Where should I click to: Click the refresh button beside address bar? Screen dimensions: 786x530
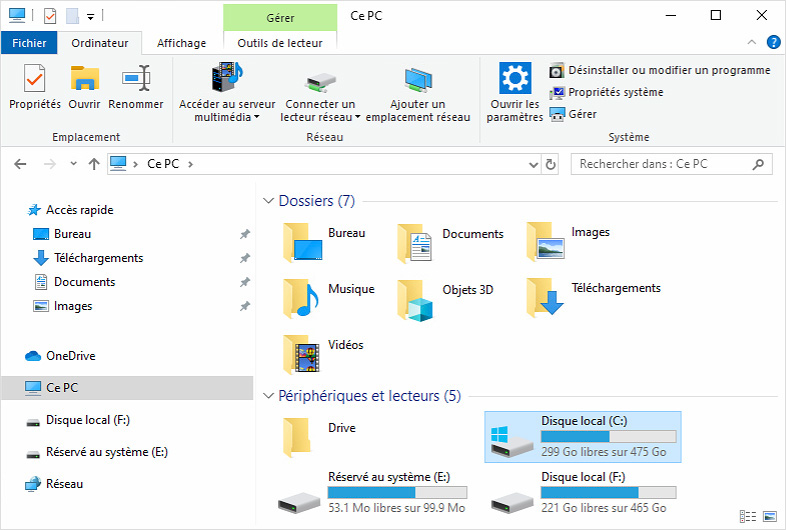[x=550, y=164]
